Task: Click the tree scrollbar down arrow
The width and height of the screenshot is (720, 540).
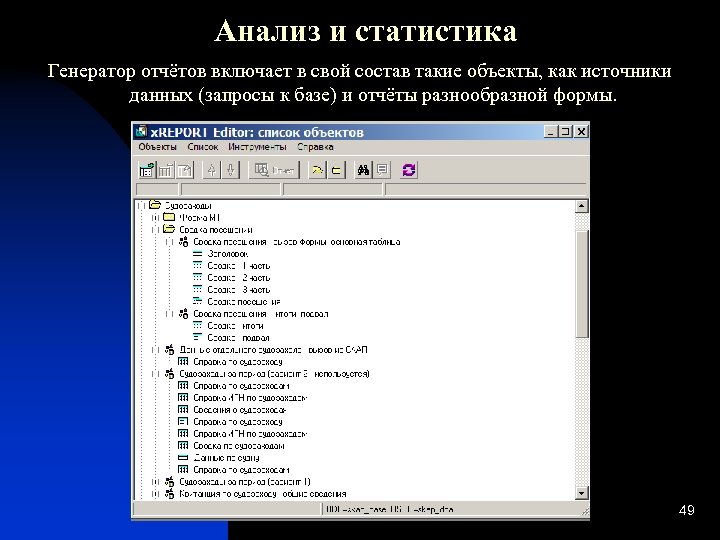Action: coord(582,494)
